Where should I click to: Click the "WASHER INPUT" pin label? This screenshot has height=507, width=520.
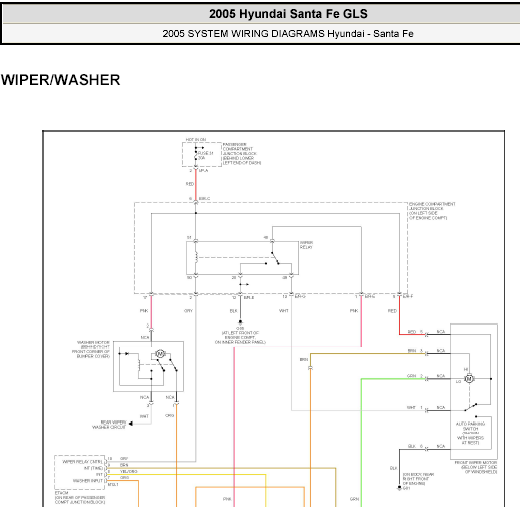pos(88,481)
